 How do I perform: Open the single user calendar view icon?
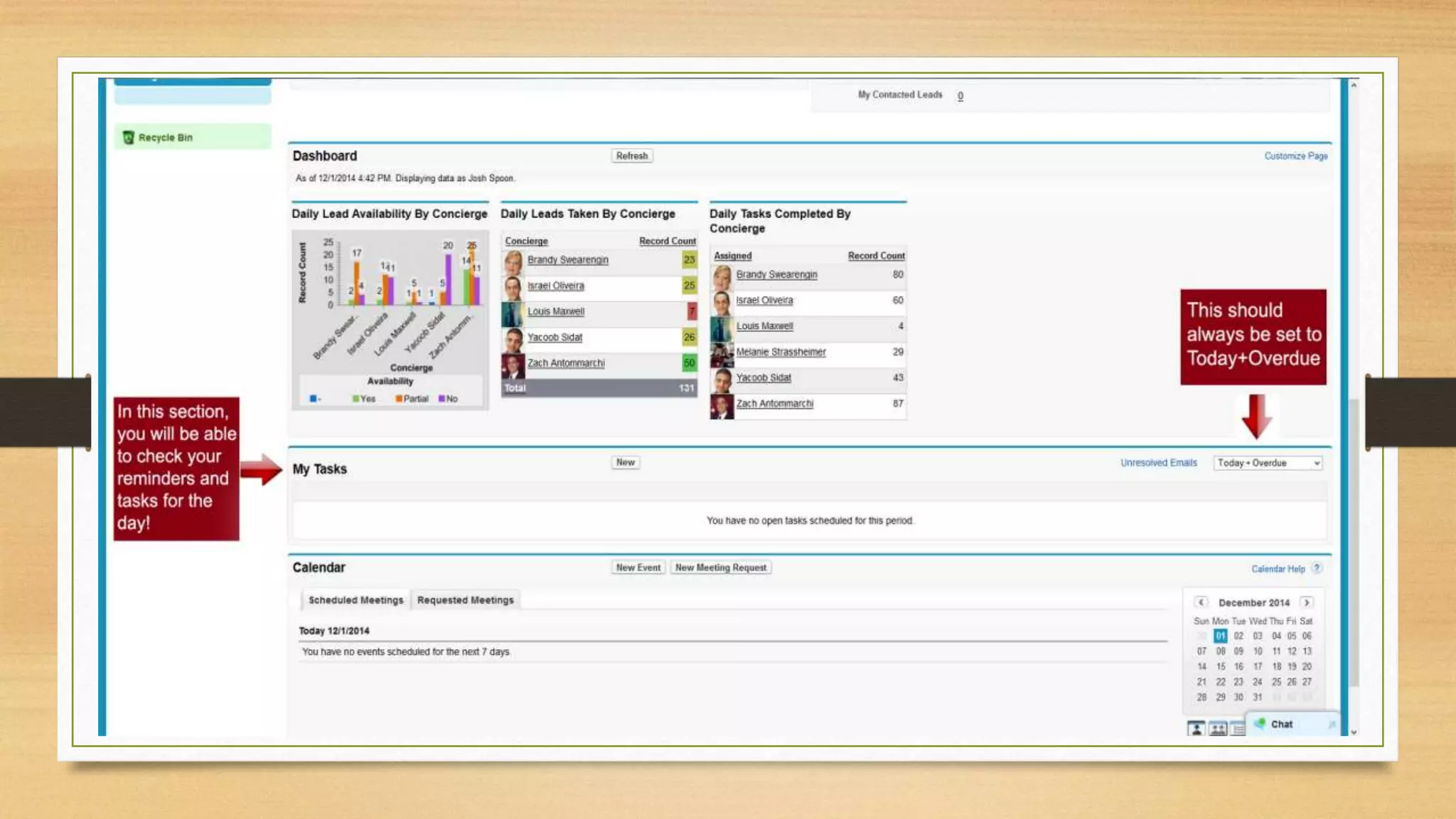tap(1197, 728)
